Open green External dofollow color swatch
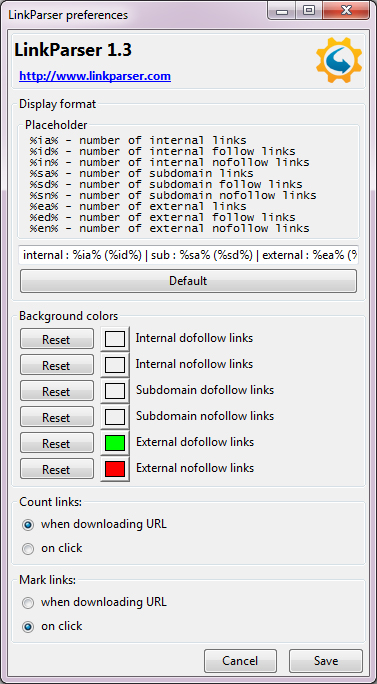377x684 pixels. (115, 443)
